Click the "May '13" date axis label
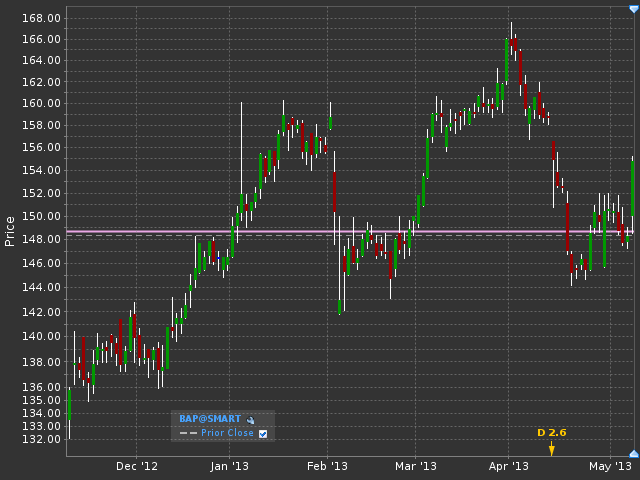Image resolution: width=640 pixels, height=480 pixels. (x=611, y=466)
